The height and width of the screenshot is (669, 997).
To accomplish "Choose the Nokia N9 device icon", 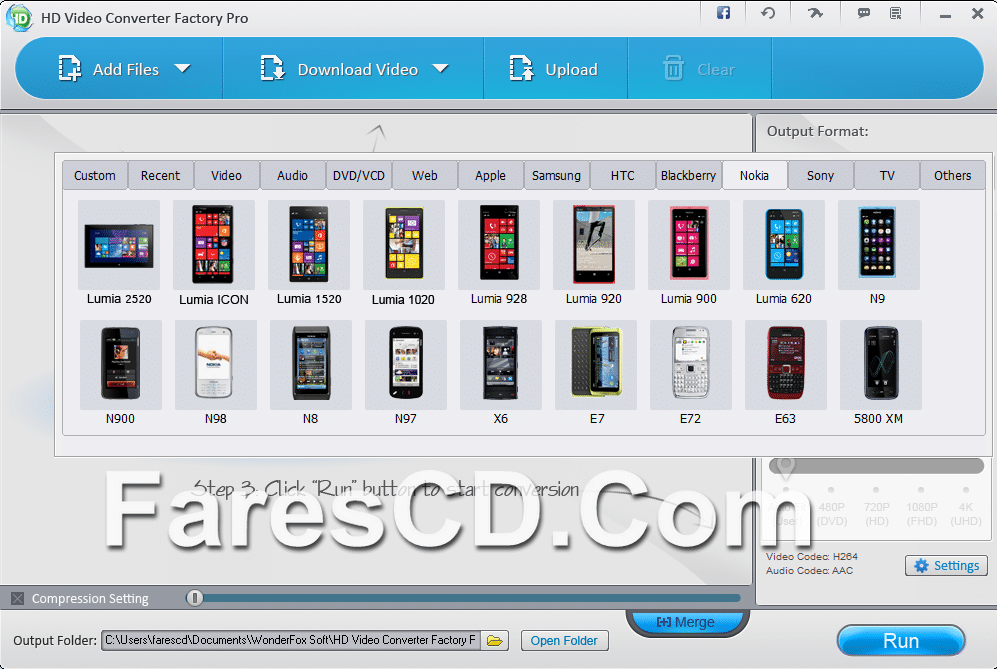I will coord(879,245).
